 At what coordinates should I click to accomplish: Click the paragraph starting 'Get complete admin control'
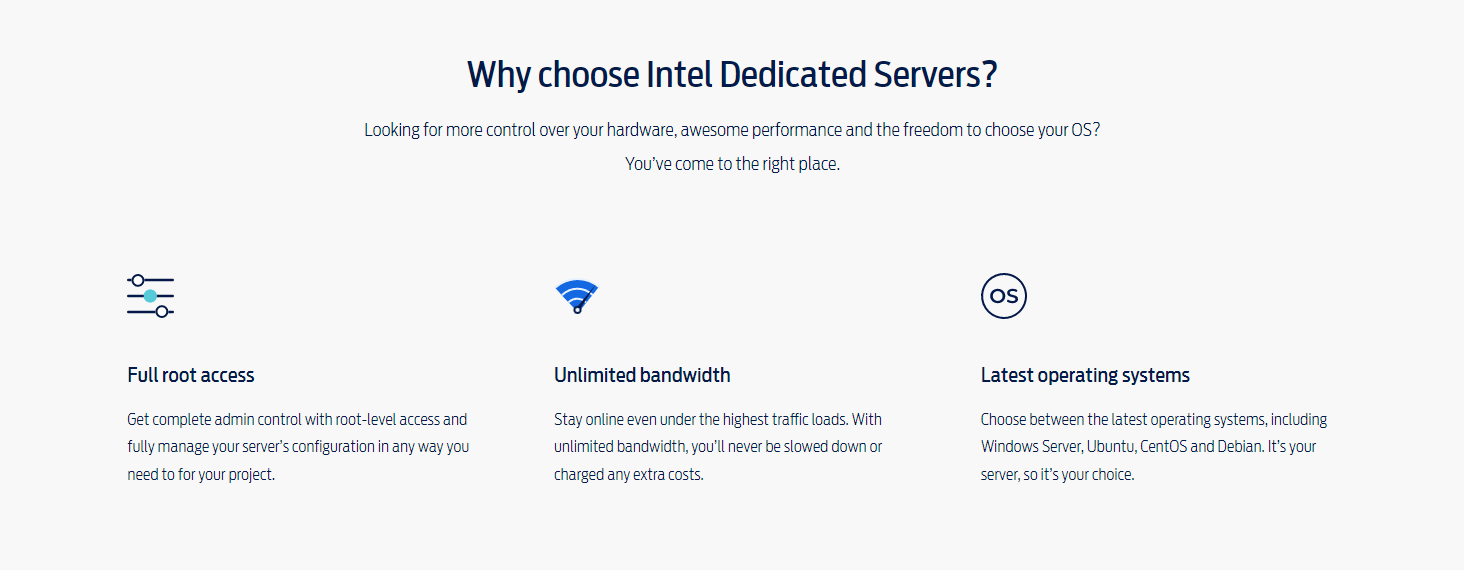298,447
